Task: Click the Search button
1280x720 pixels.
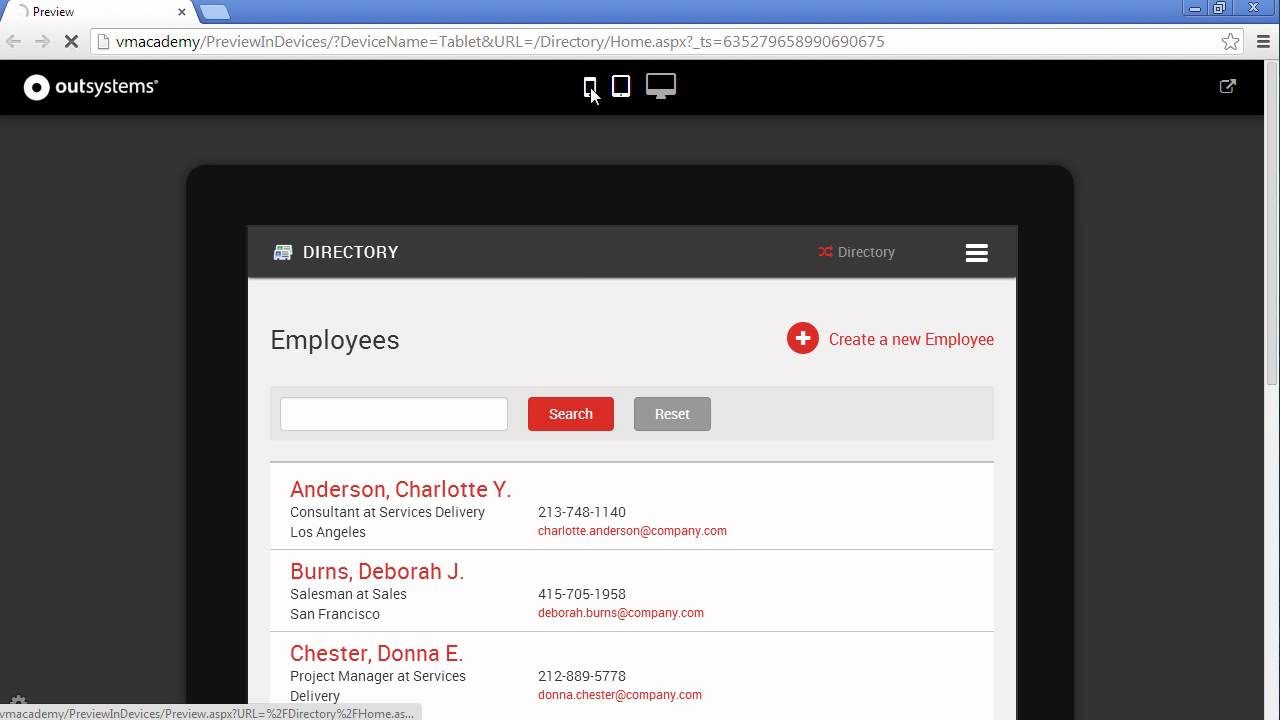Action: tap(571, 414)
